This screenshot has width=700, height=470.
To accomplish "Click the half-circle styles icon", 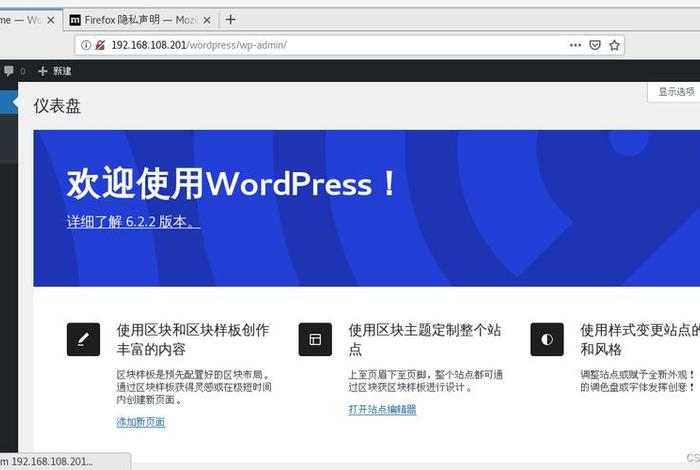I will pyautogui.click(x=547, y=339).
